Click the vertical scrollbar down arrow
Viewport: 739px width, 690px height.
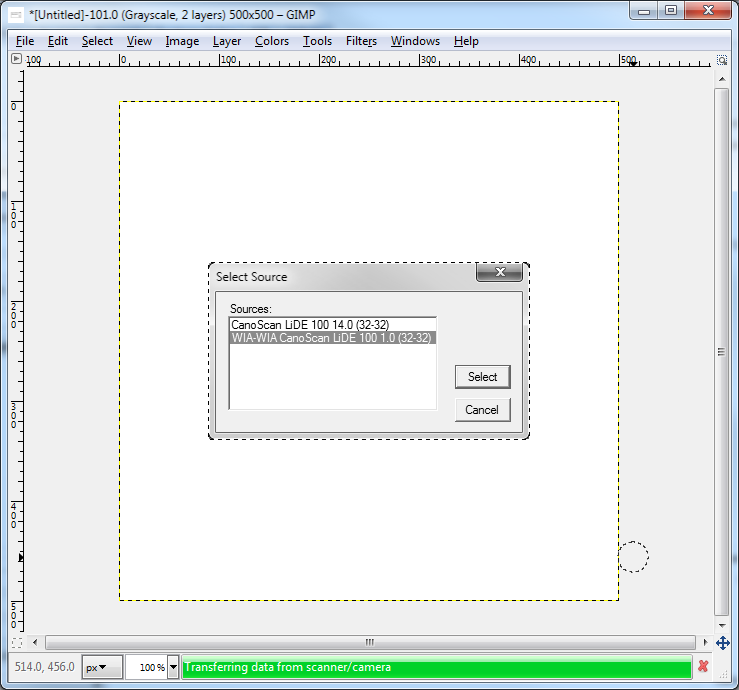722,625
